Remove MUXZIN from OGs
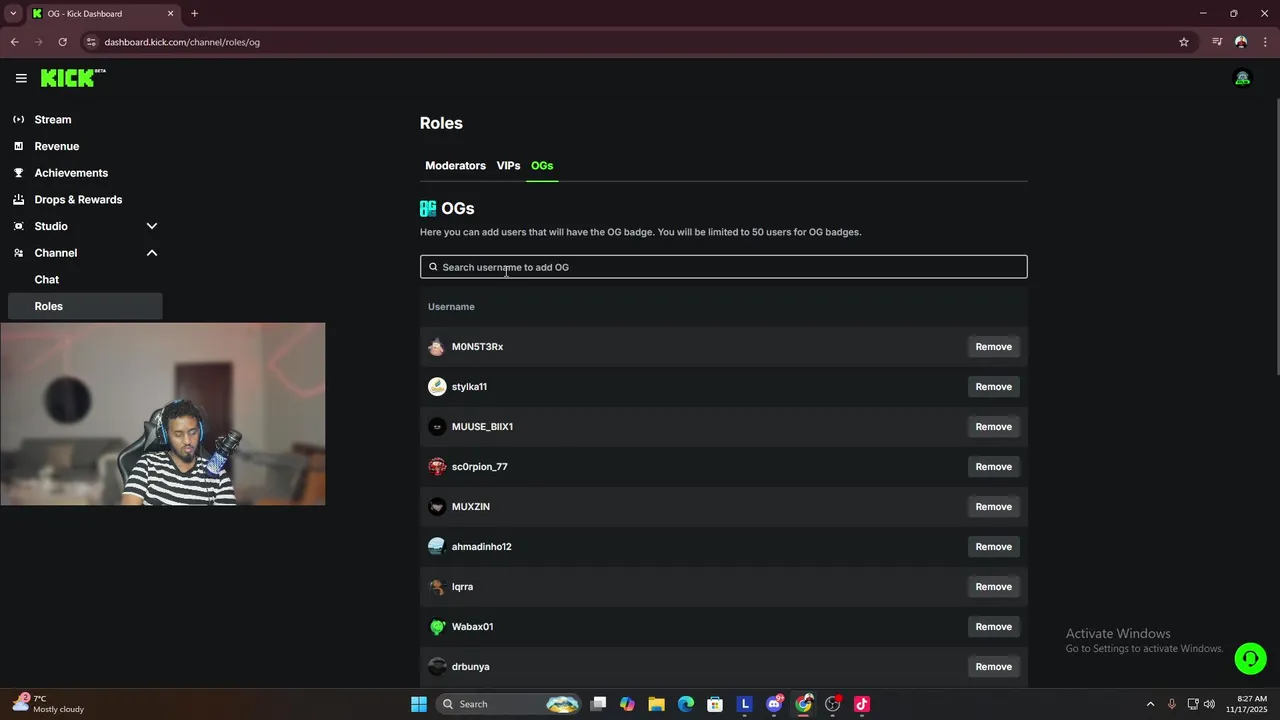The height and width of the screenshot is (720, 1280). (993, 507)
